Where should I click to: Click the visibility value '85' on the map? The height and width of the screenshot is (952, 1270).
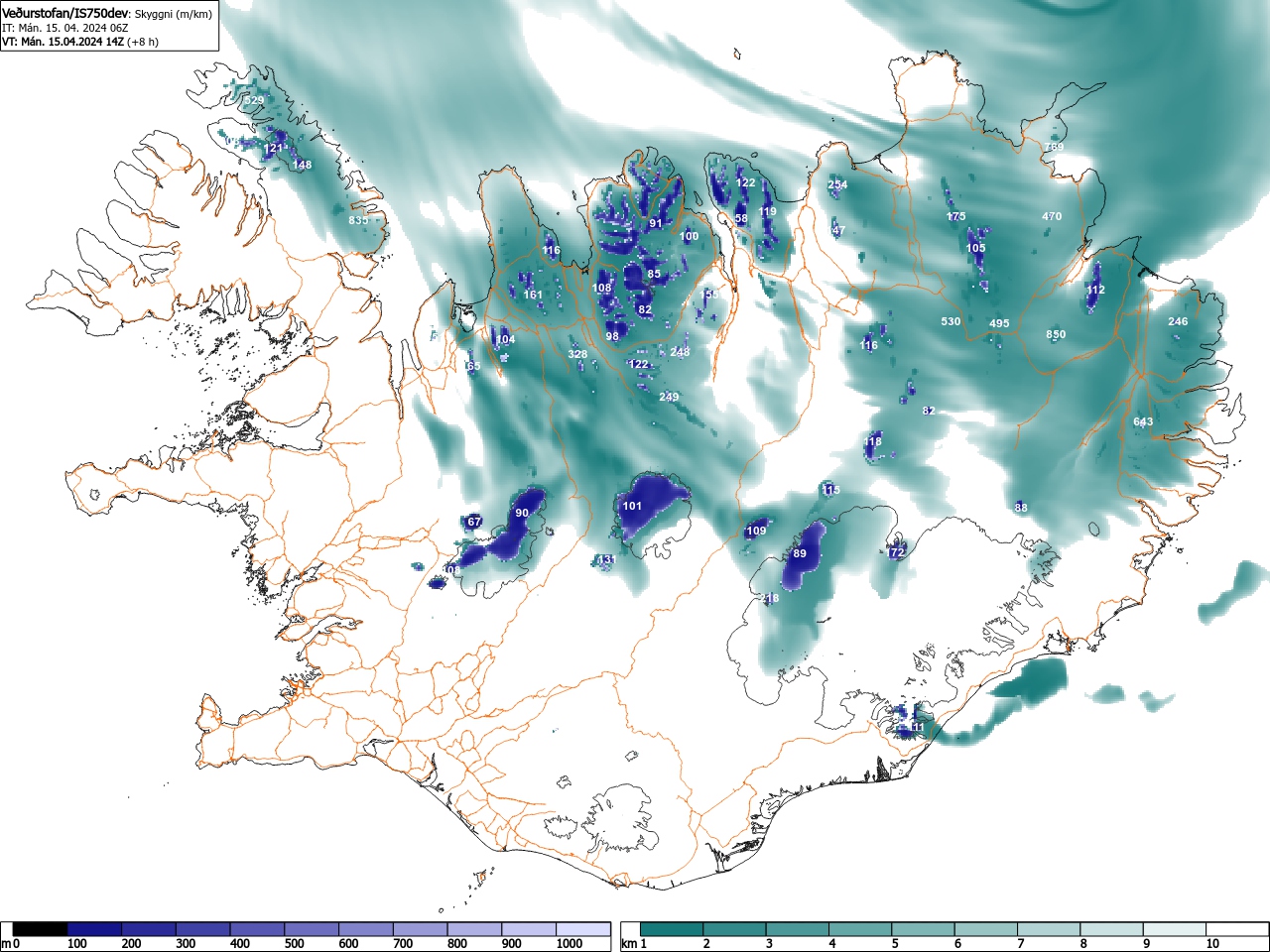654,274
